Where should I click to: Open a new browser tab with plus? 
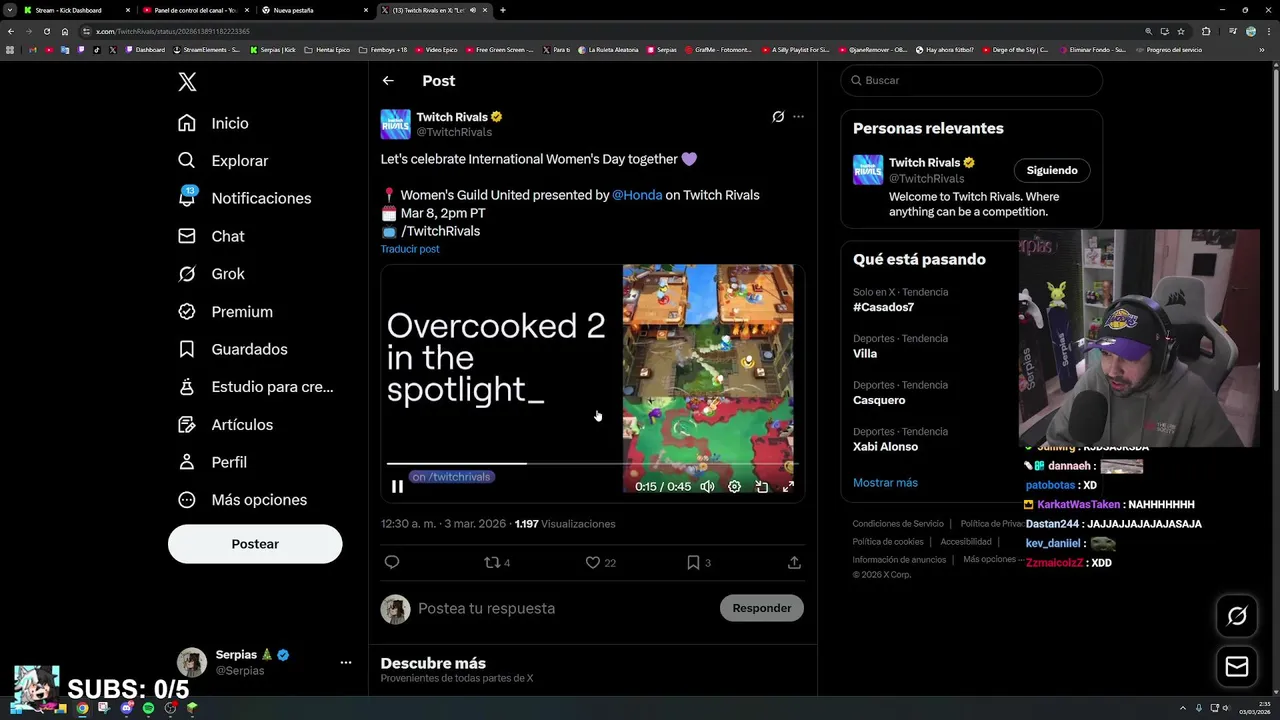503,10
